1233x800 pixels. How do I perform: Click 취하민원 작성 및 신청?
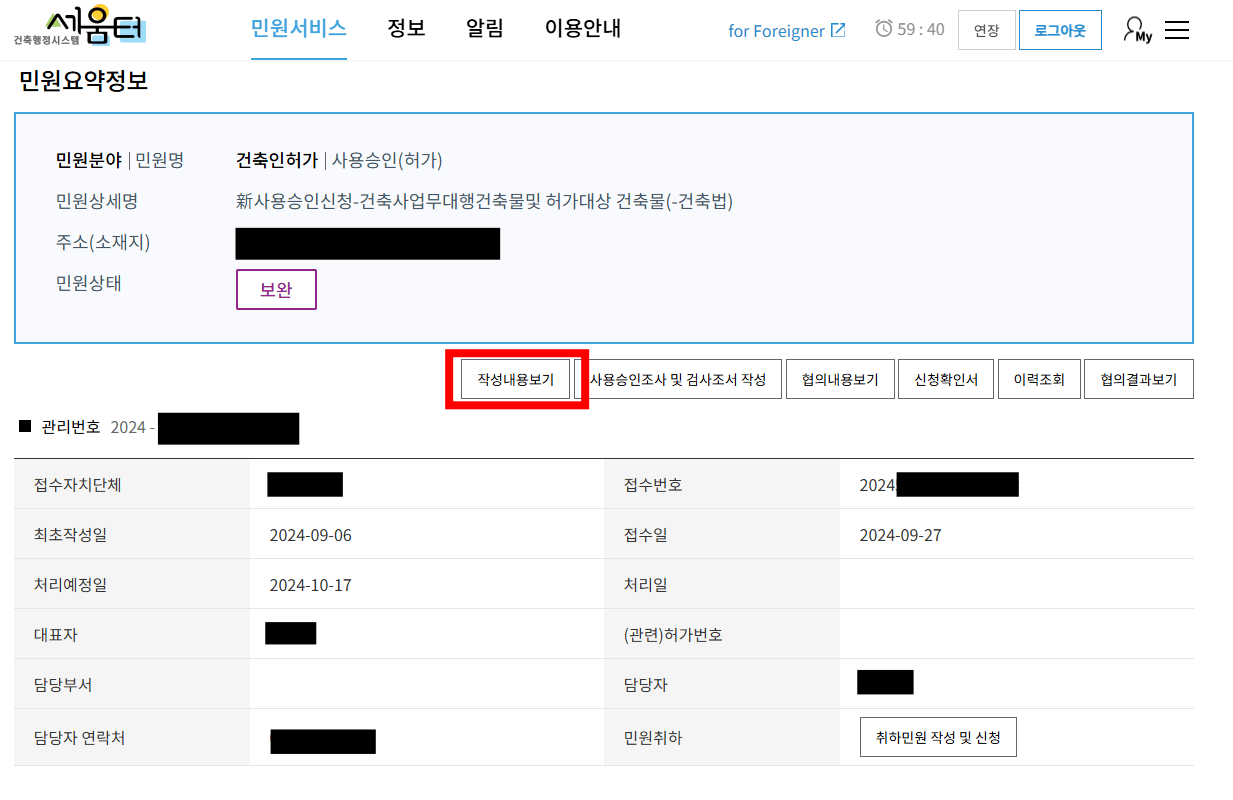click(x=938, y=737)
